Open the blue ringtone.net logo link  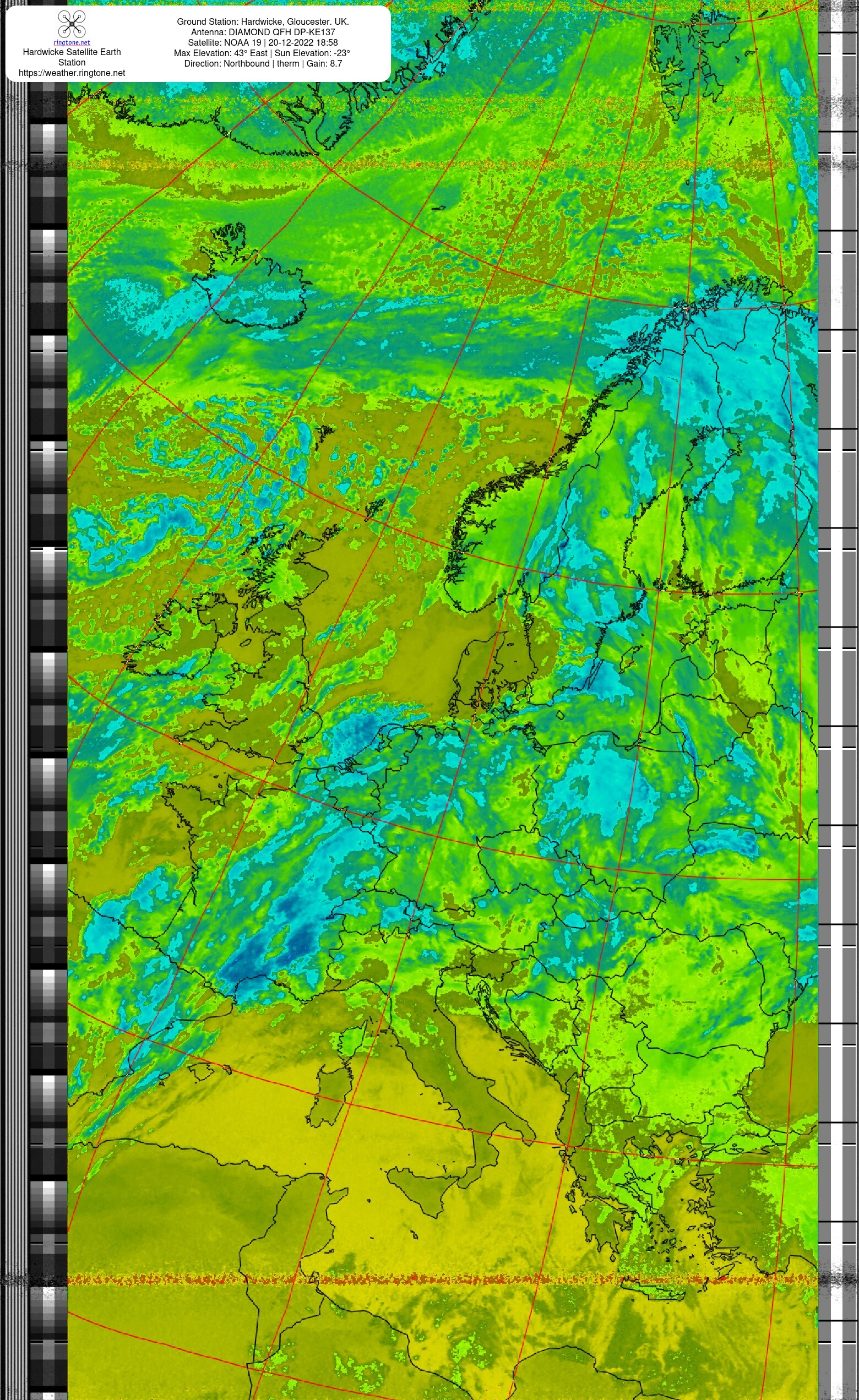(x=72, y=42)
